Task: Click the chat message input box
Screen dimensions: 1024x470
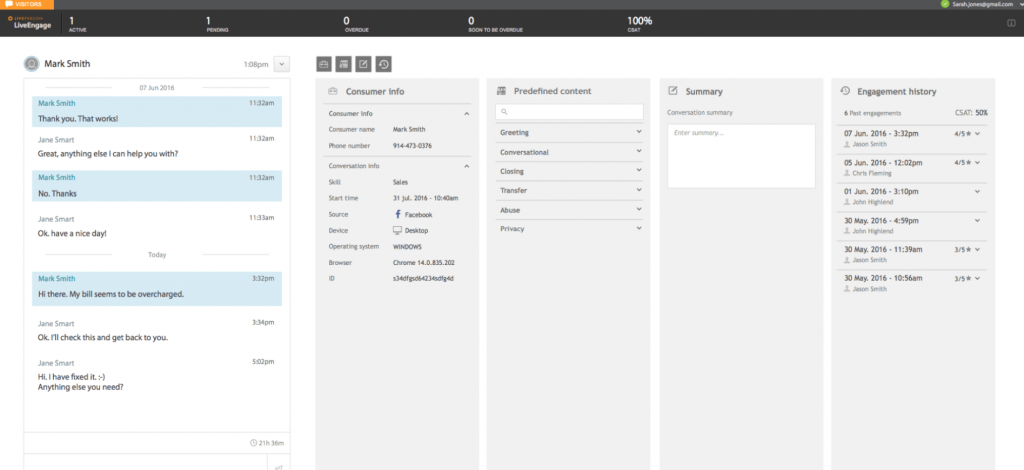Action: pyautogui.click(x=146, y=462)
